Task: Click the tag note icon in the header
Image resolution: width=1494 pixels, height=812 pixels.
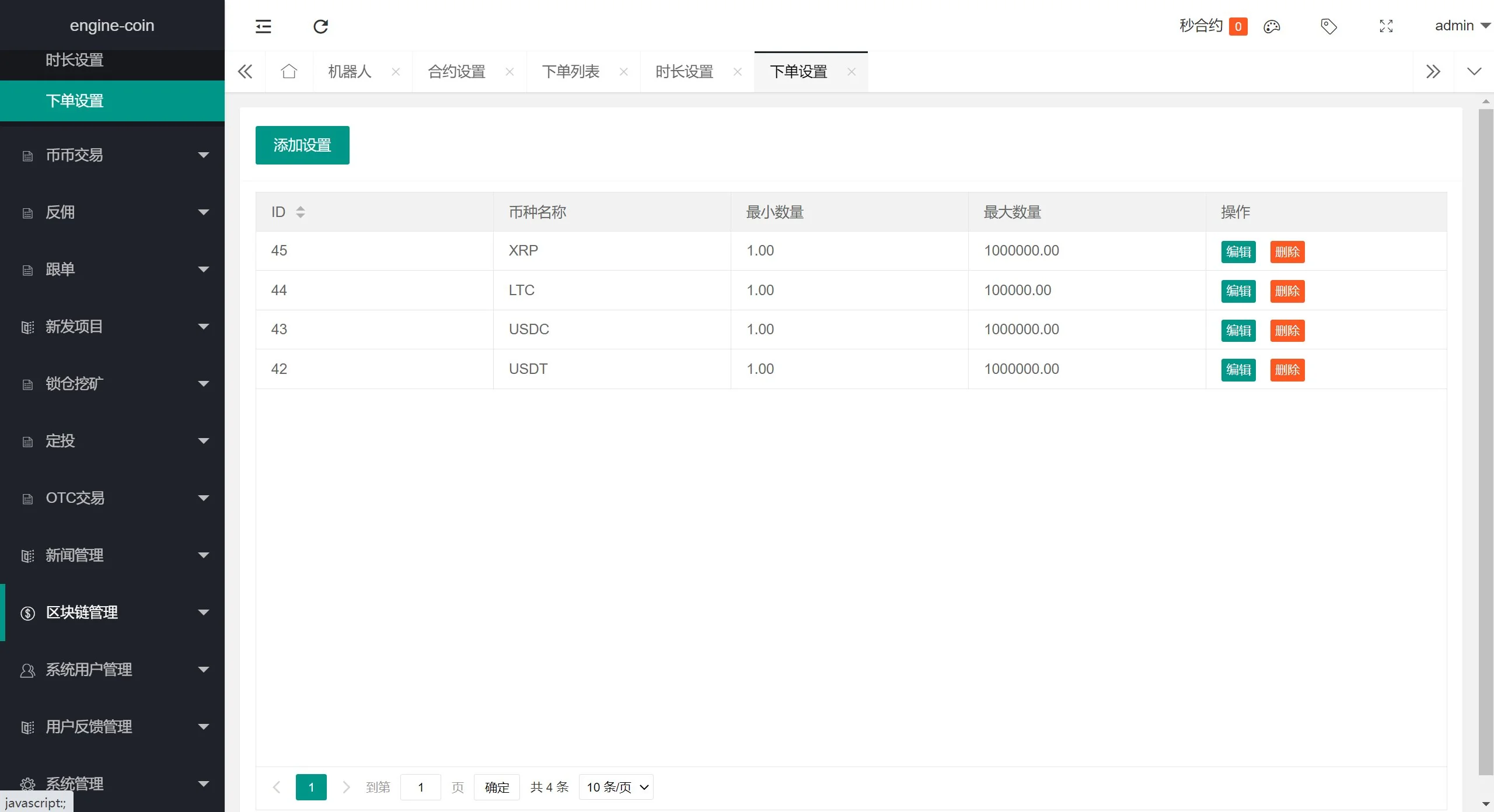Action: (1328, 26)
